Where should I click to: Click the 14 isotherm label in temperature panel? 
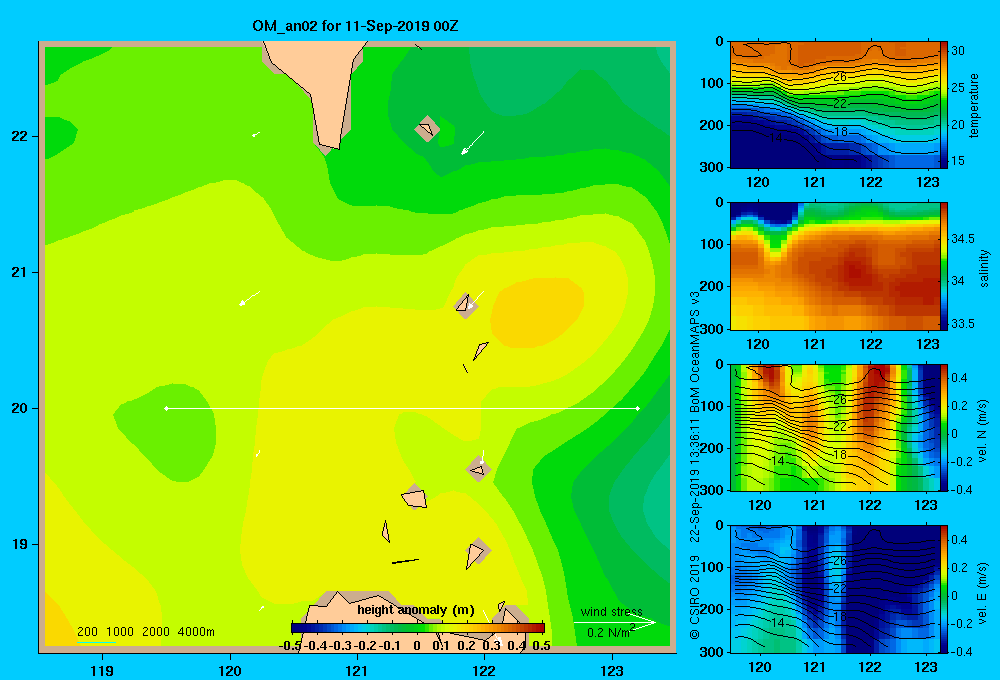click(776, 137)
